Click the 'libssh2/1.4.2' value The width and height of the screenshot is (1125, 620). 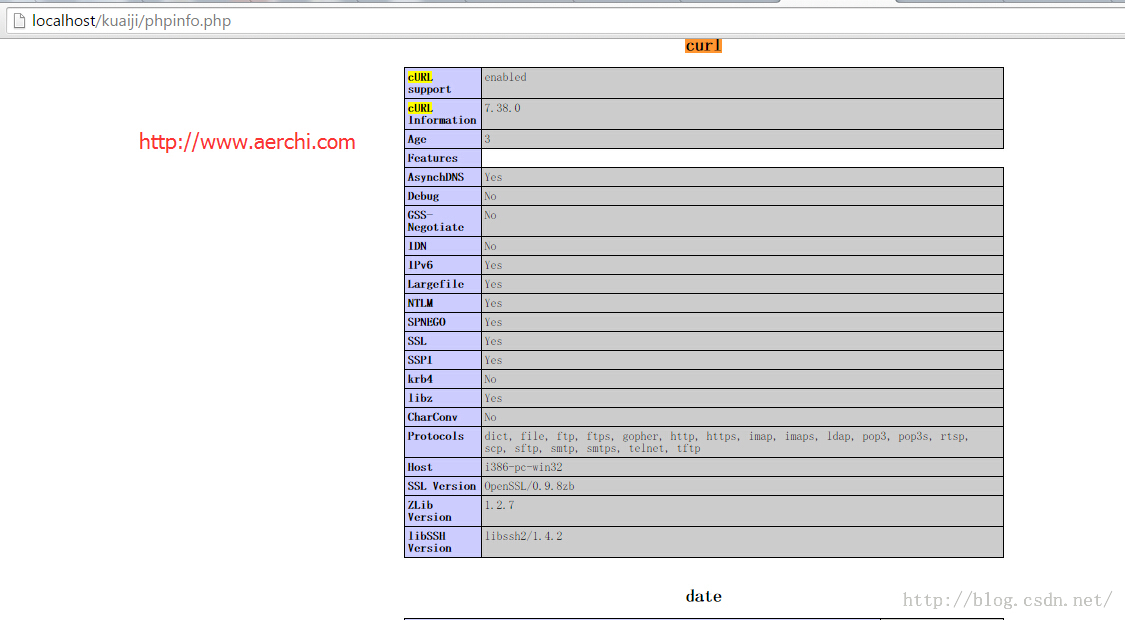[x=523, y=536]
